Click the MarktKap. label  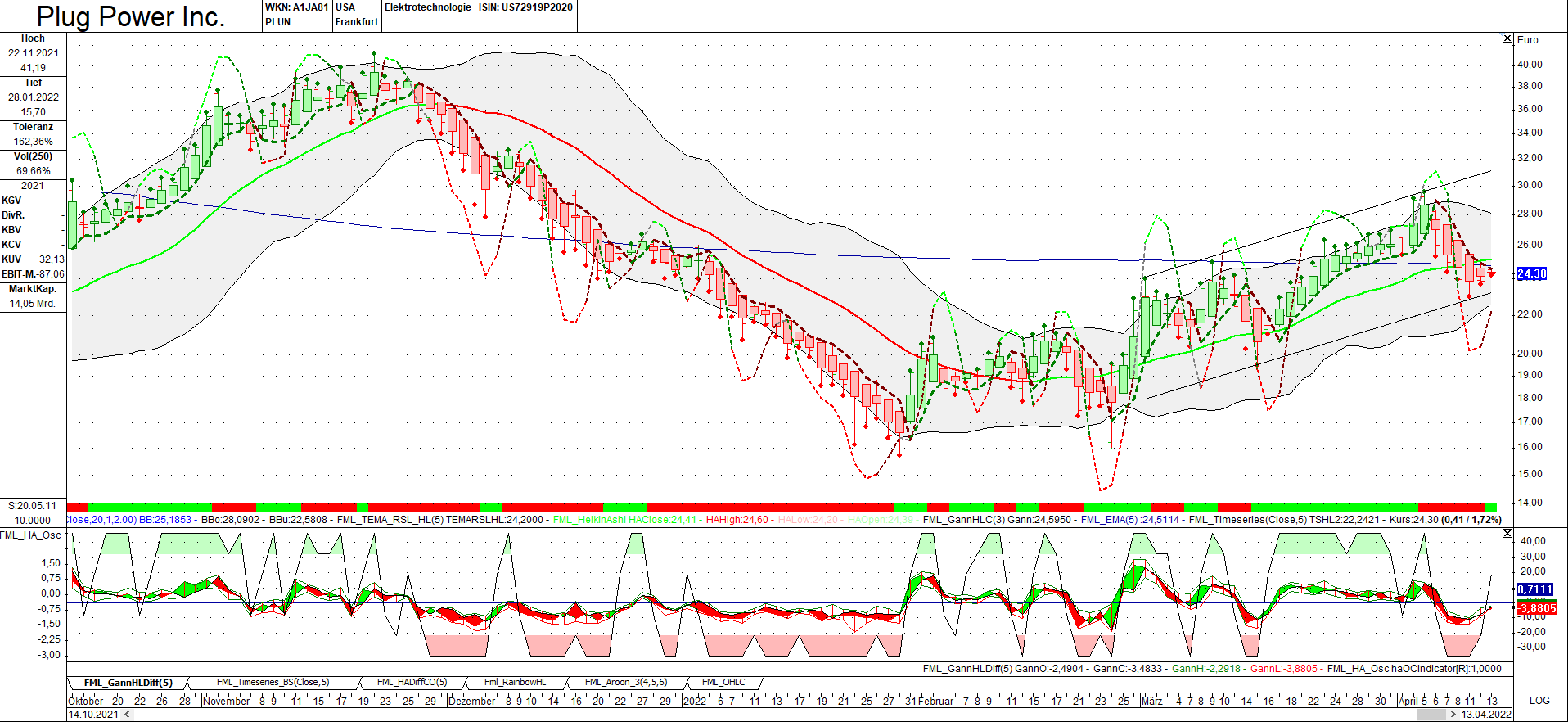point(33,289)
